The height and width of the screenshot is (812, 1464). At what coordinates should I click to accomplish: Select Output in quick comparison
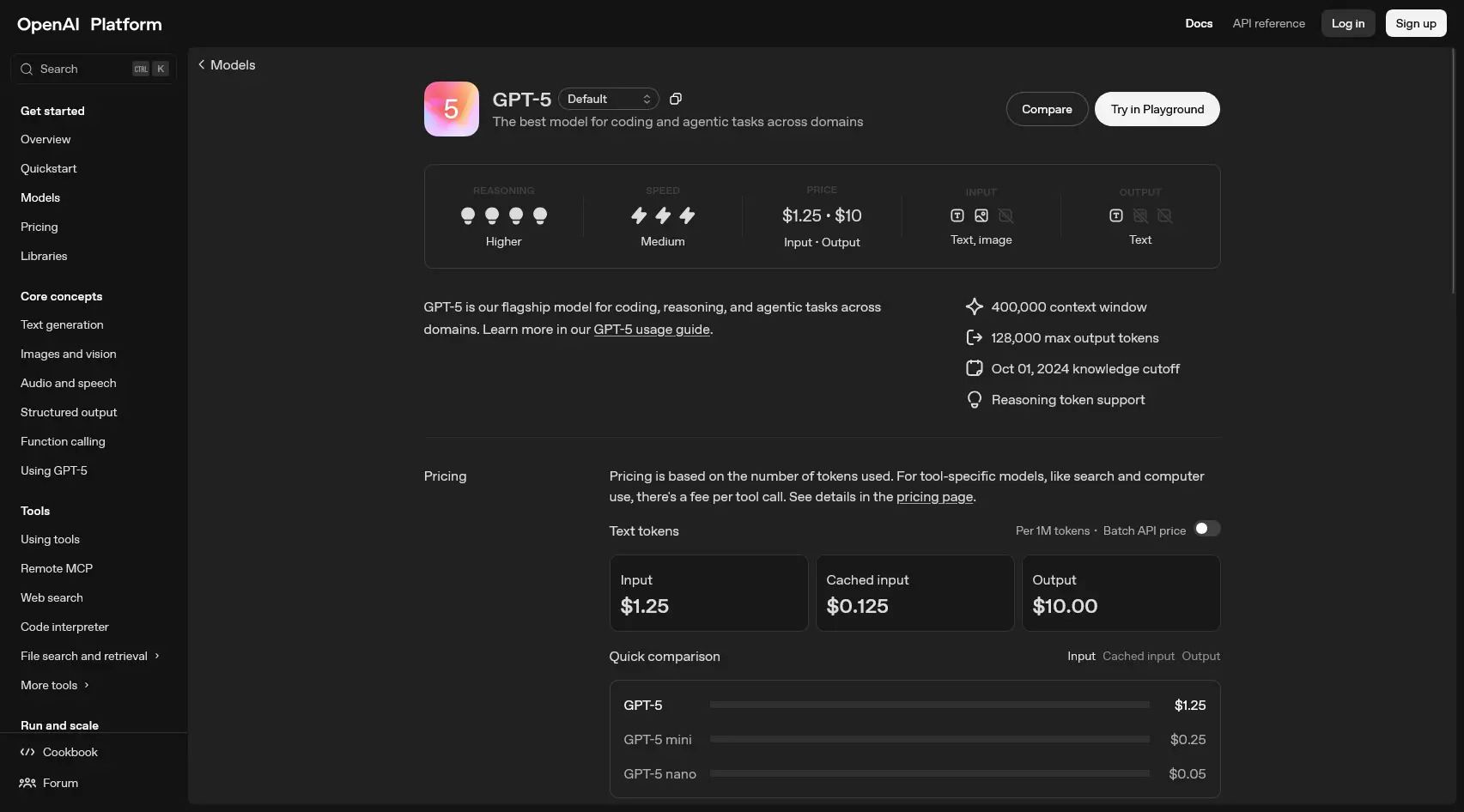(x=1200, y=656)
